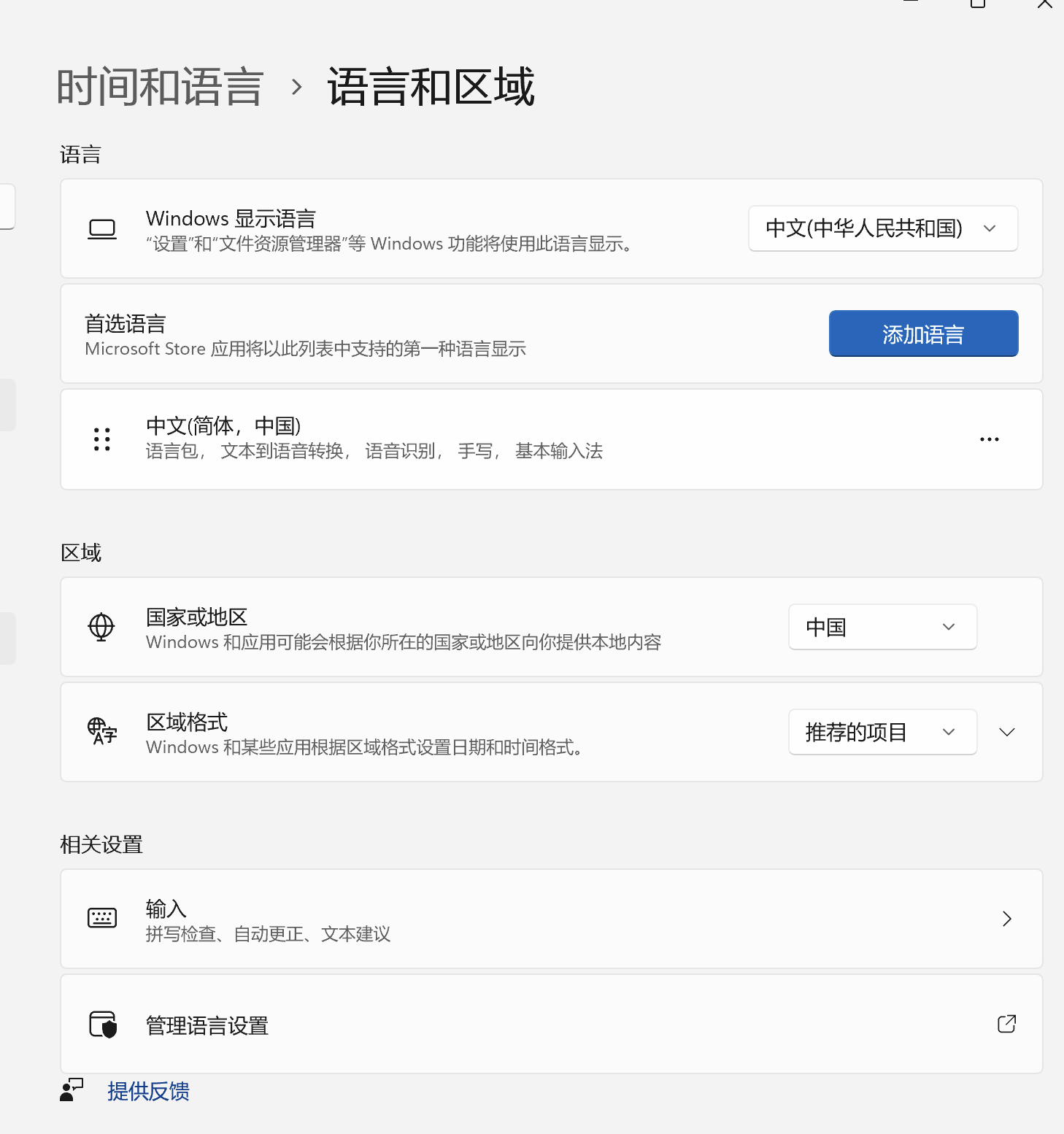Click the 首选语言 heading
This screenshot has height=1134, width=1064.
(x=126, y=323)
